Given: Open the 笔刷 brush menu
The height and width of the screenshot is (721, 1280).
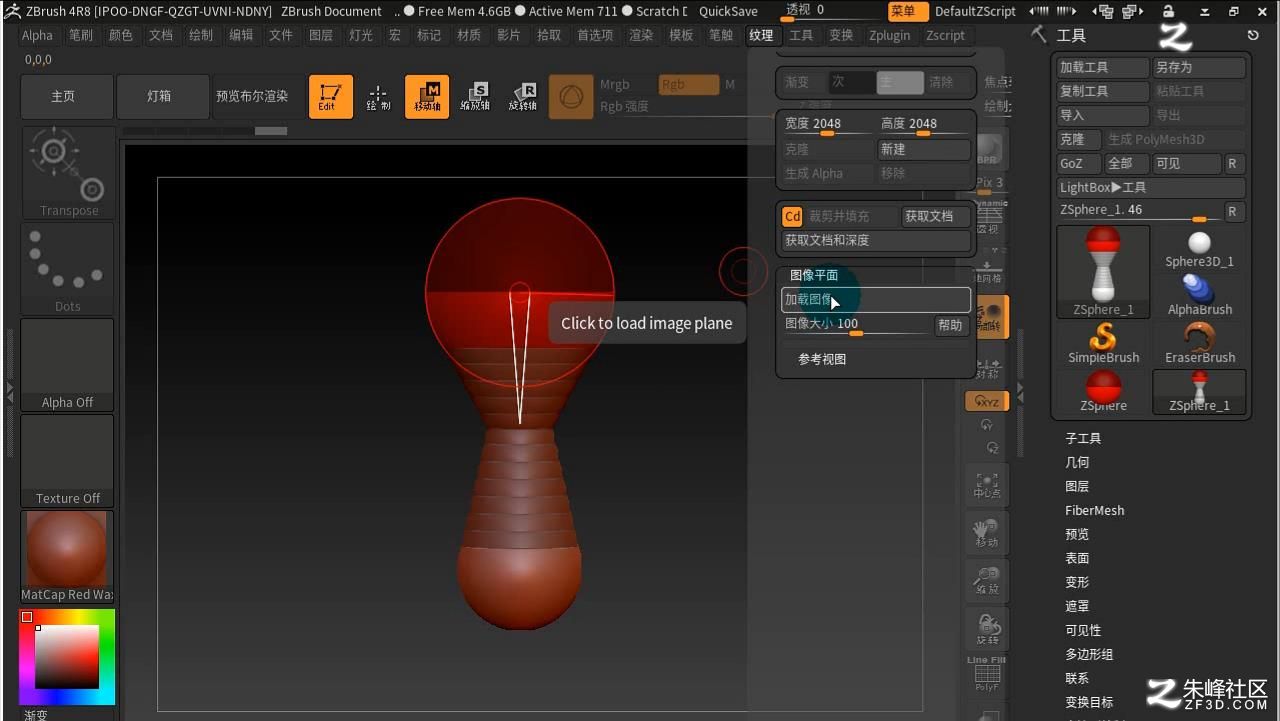Looking at the screenshot, I should coord(81,35).
